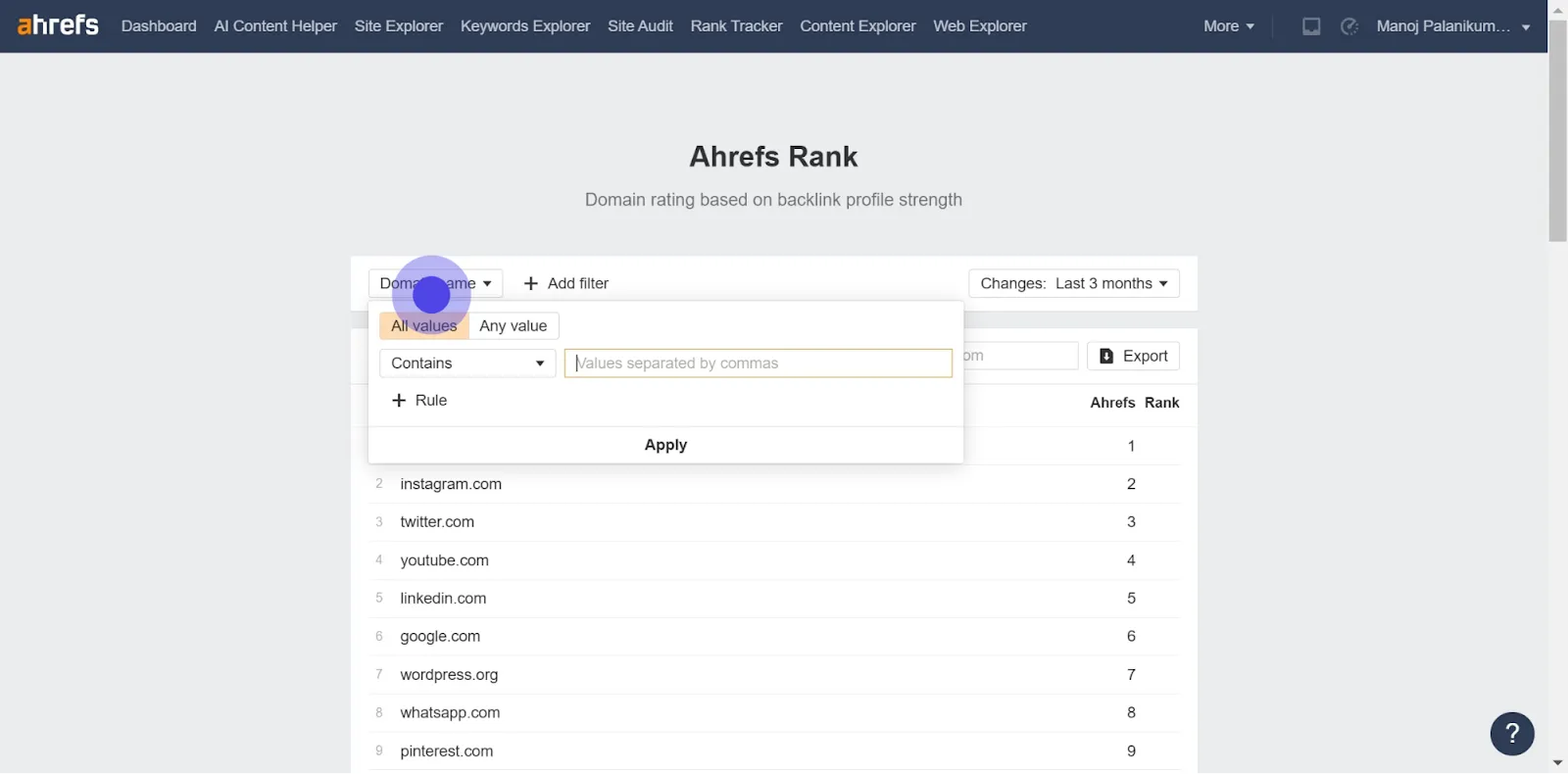The height and width of the screenshot is (774, 1568).
Task: Click google.com row
Action: [x=774, y=637]
